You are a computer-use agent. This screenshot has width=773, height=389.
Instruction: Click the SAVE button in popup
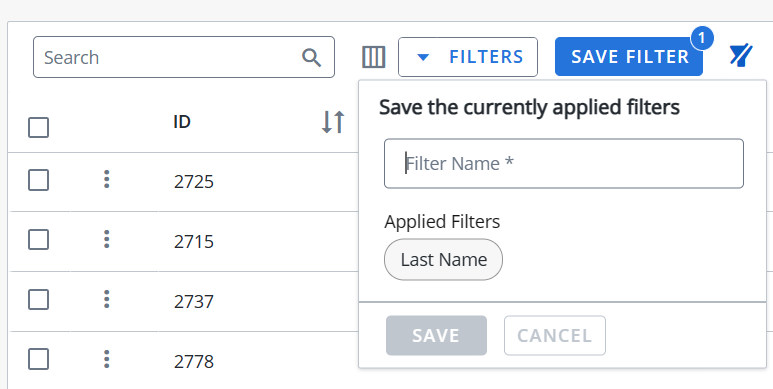point(436,336)
